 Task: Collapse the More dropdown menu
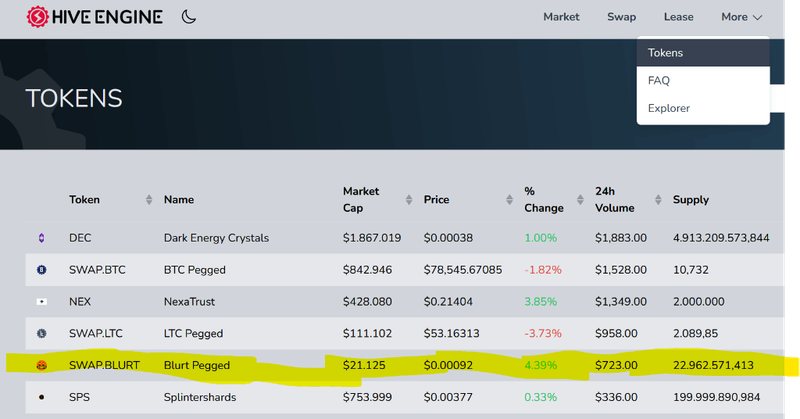coord(741,17)
